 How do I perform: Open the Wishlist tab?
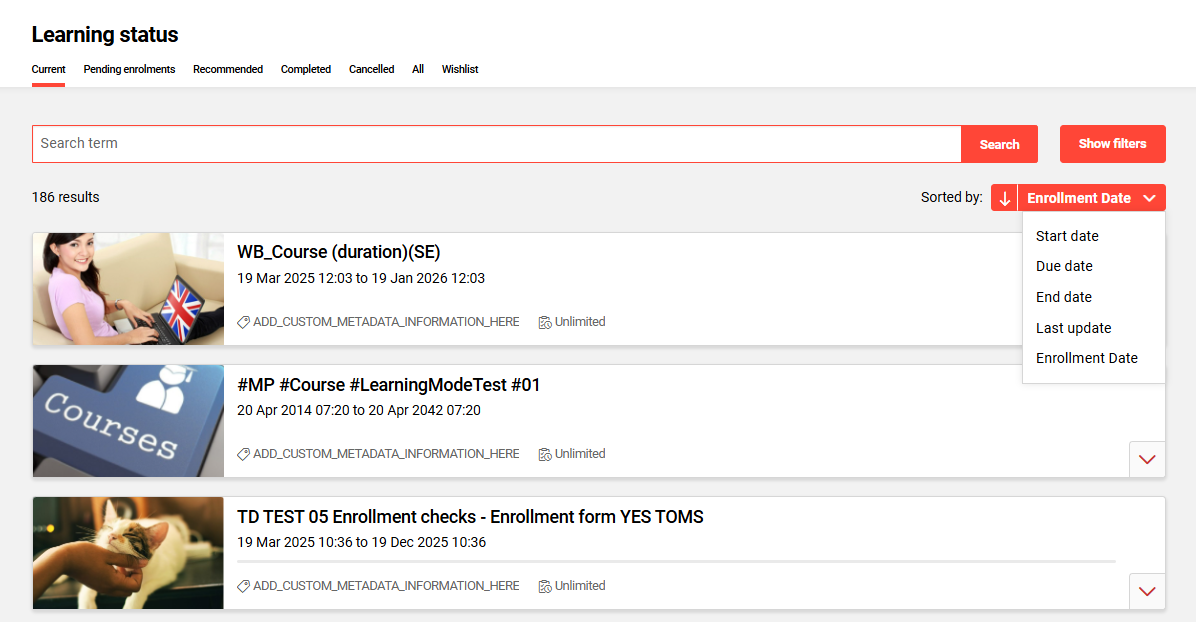(x=460, y=69)
